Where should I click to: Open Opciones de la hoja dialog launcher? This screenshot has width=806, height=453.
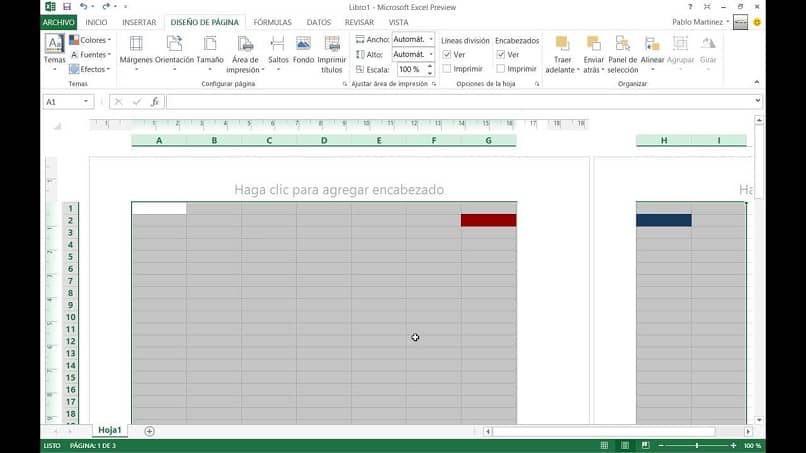click(537, 84)
